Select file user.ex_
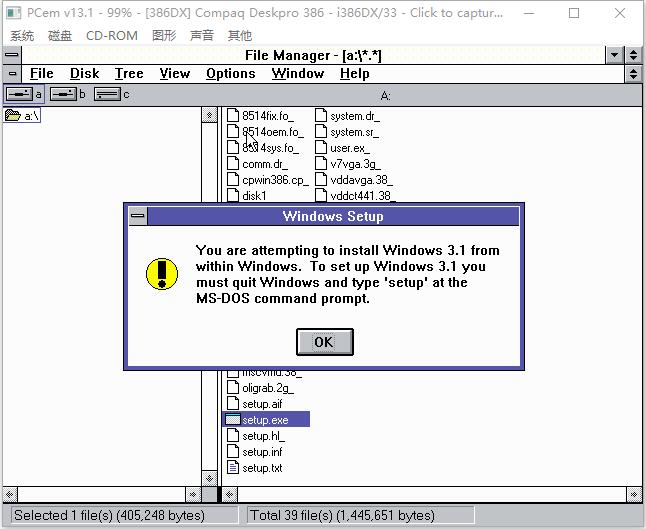 click(x=342, y=148)
